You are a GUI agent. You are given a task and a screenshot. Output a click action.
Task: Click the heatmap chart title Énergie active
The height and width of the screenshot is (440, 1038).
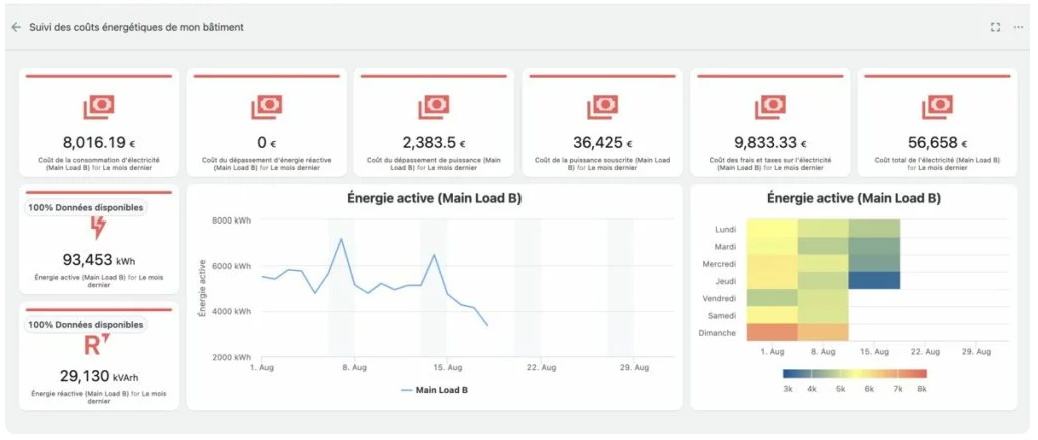click(853, 198)
